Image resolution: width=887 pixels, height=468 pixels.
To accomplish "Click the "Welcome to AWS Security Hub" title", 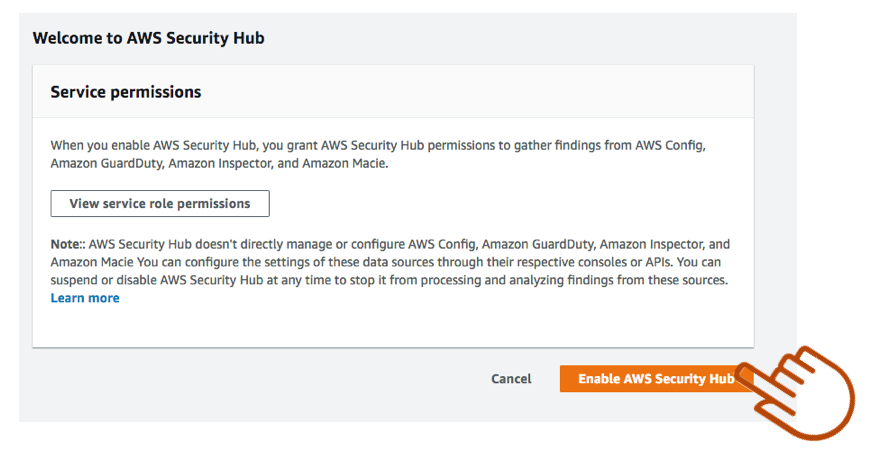I will 148,38.
